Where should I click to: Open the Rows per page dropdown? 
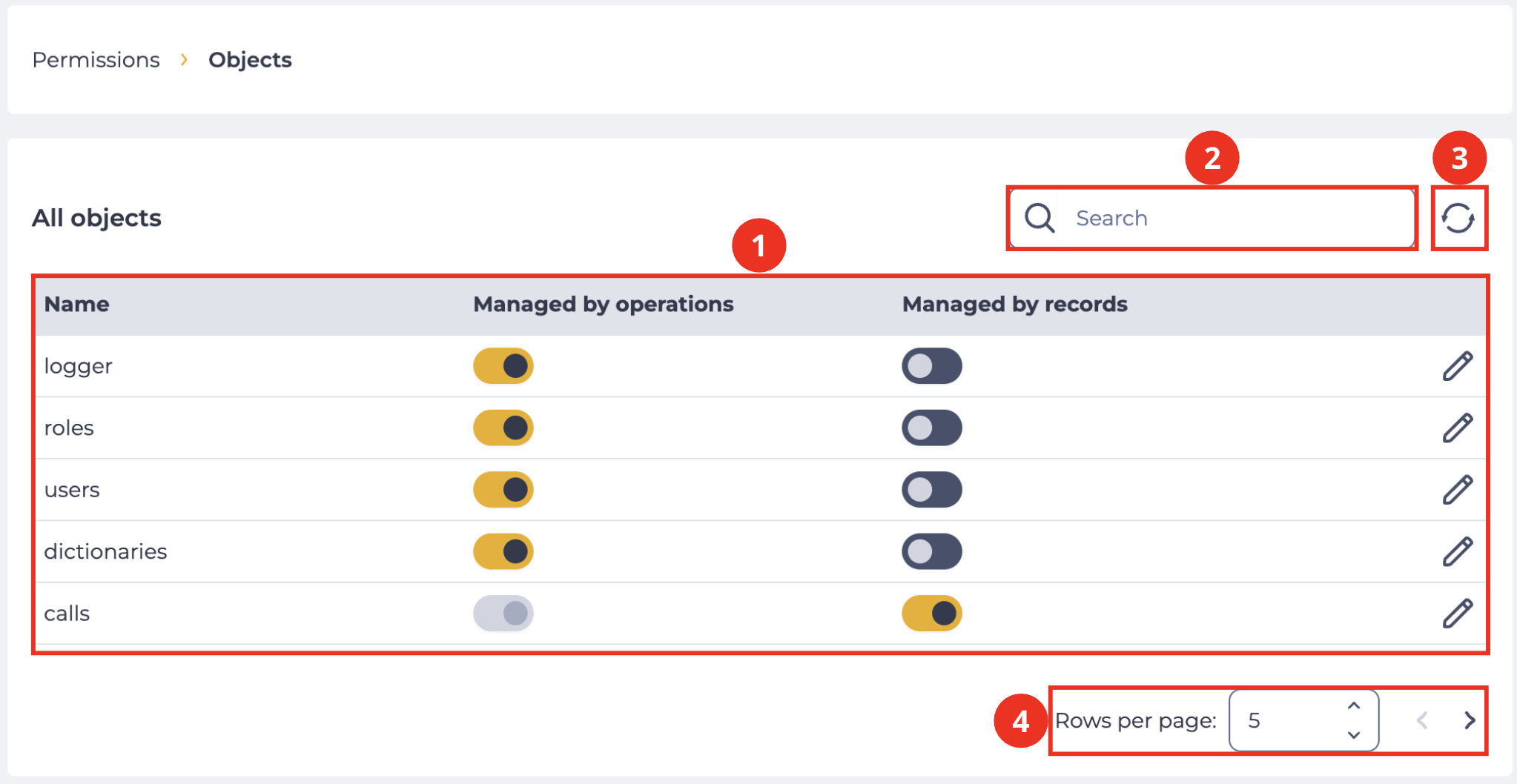[x=1303, y=720]
